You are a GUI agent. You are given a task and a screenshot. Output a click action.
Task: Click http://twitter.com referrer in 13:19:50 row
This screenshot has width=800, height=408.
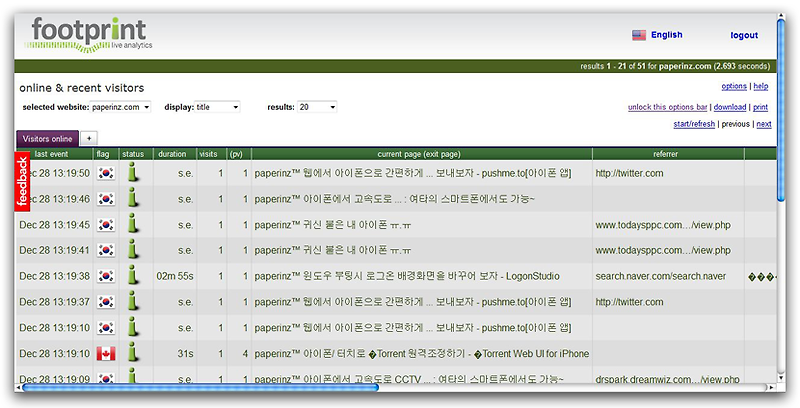(x=629, y=173)
